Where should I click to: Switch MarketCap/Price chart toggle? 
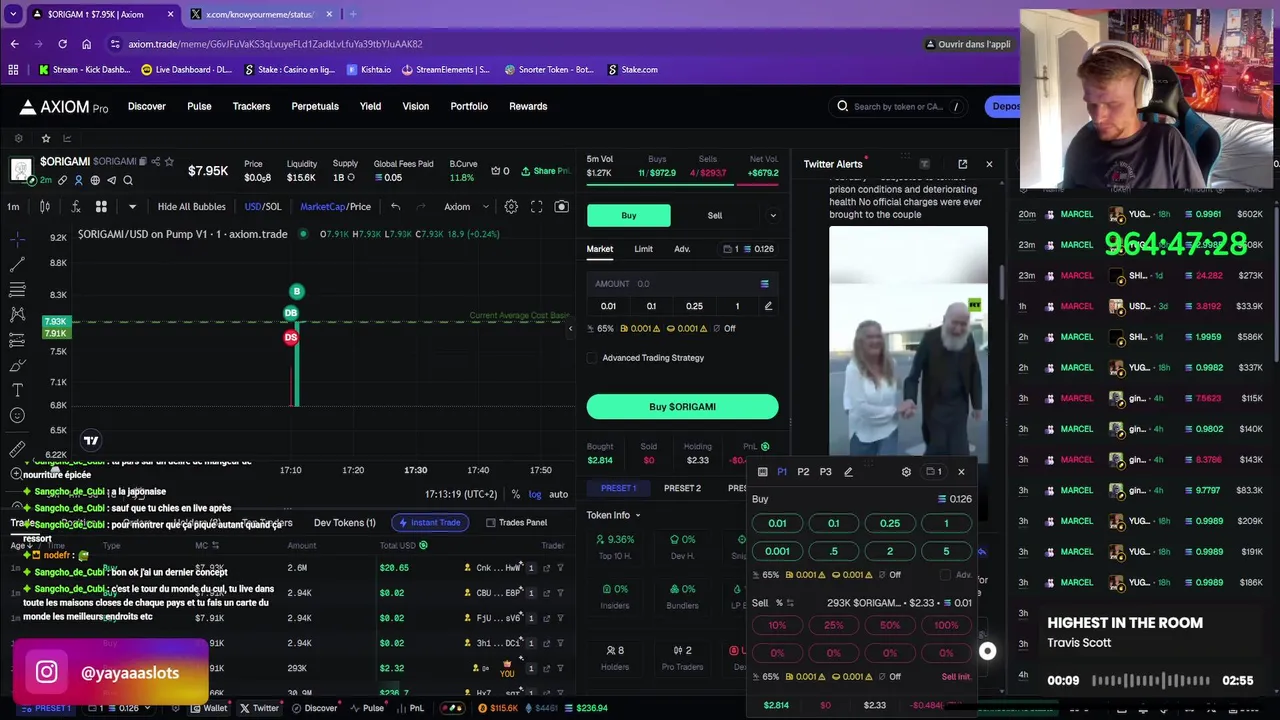click(335, 207)
